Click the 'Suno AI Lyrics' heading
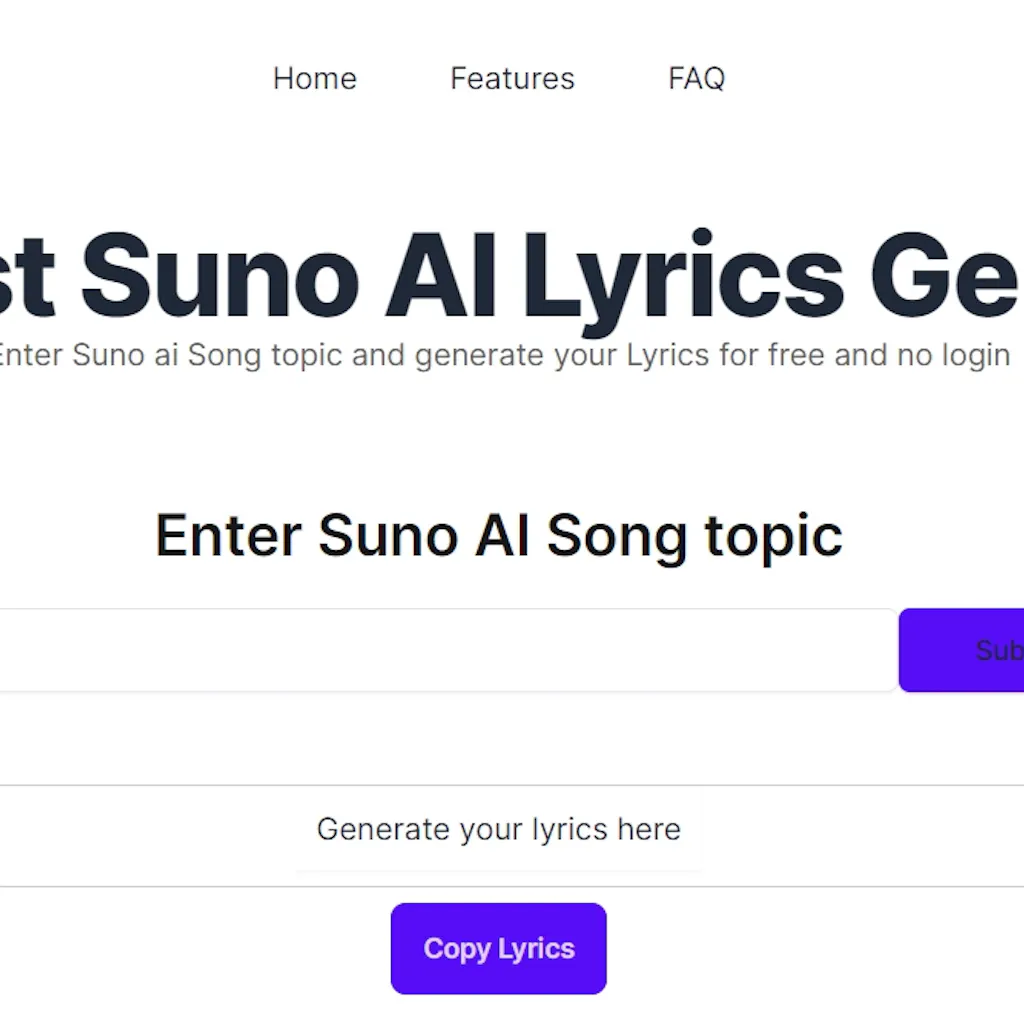 500,275
